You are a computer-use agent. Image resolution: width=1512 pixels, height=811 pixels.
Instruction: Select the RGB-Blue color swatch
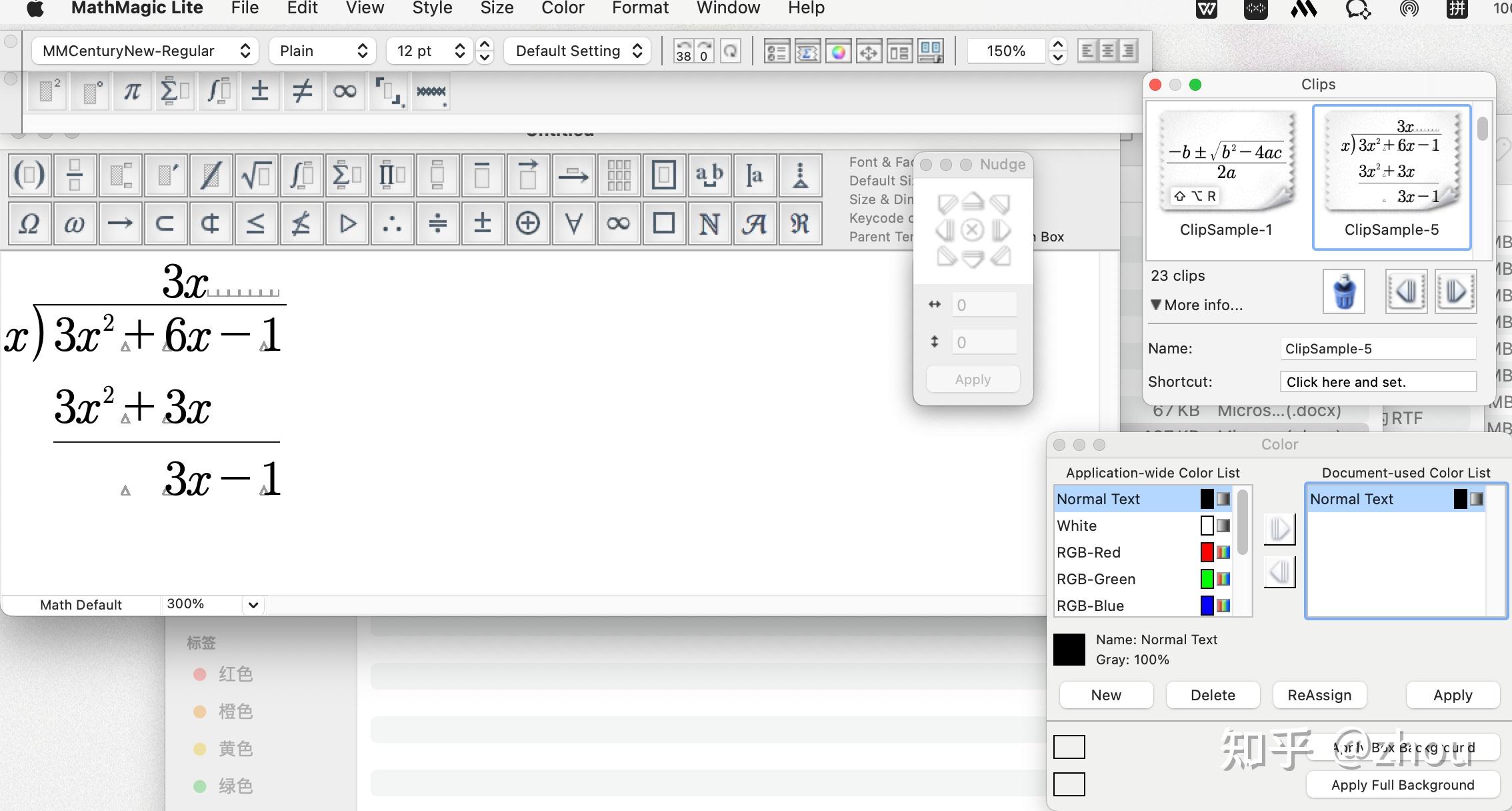pos(1207,606)
